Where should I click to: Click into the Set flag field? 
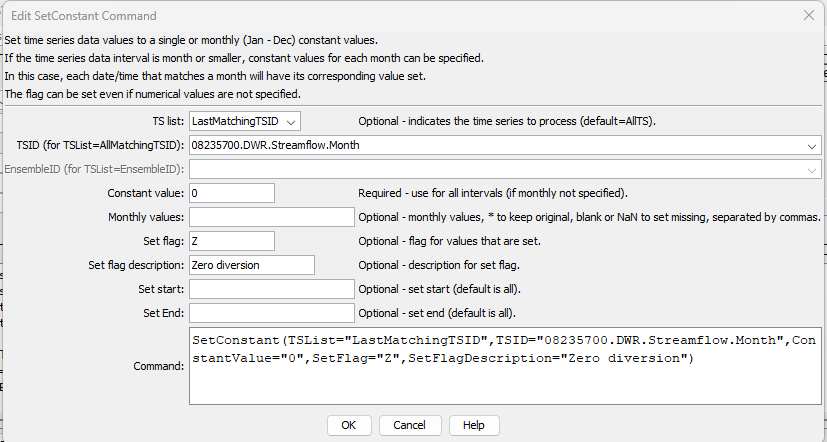pyautogui.click(x=232, y=241)
